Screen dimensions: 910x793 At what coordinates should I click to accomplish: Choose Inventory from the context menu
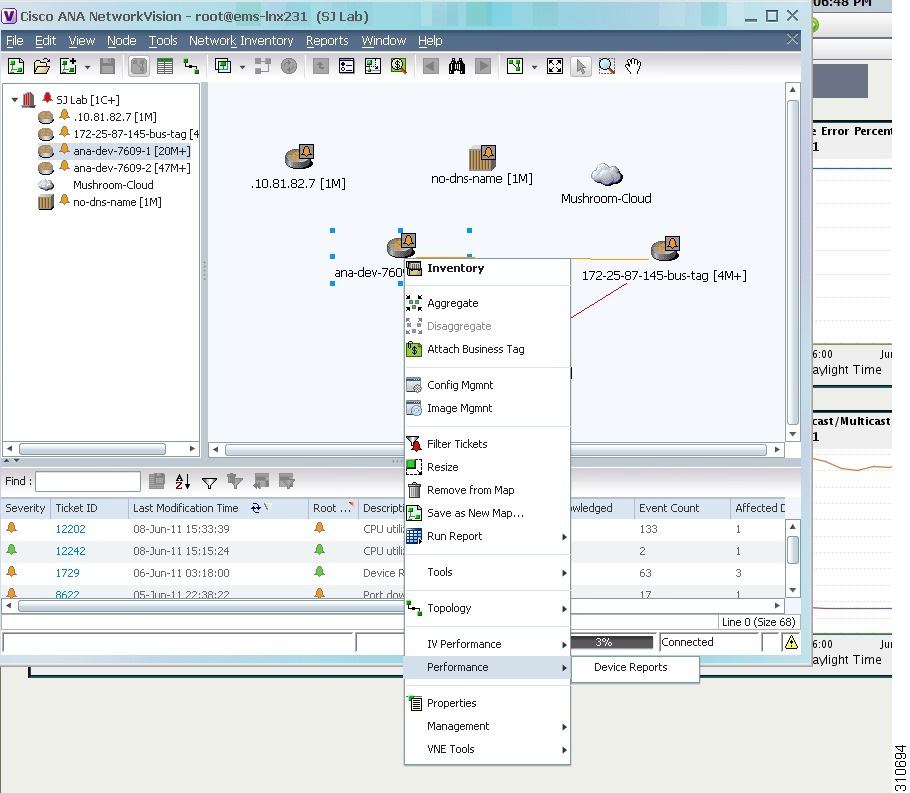tap(455, 268)
